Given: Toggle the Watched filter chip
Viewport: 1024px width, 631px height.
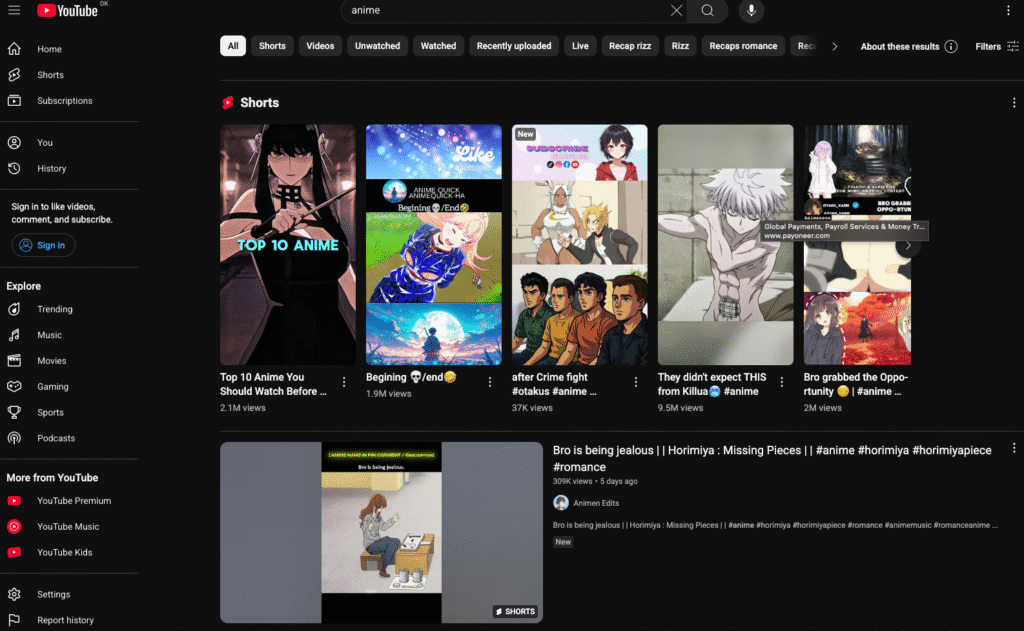Looking at the screenshot, I should pos(438,46).
